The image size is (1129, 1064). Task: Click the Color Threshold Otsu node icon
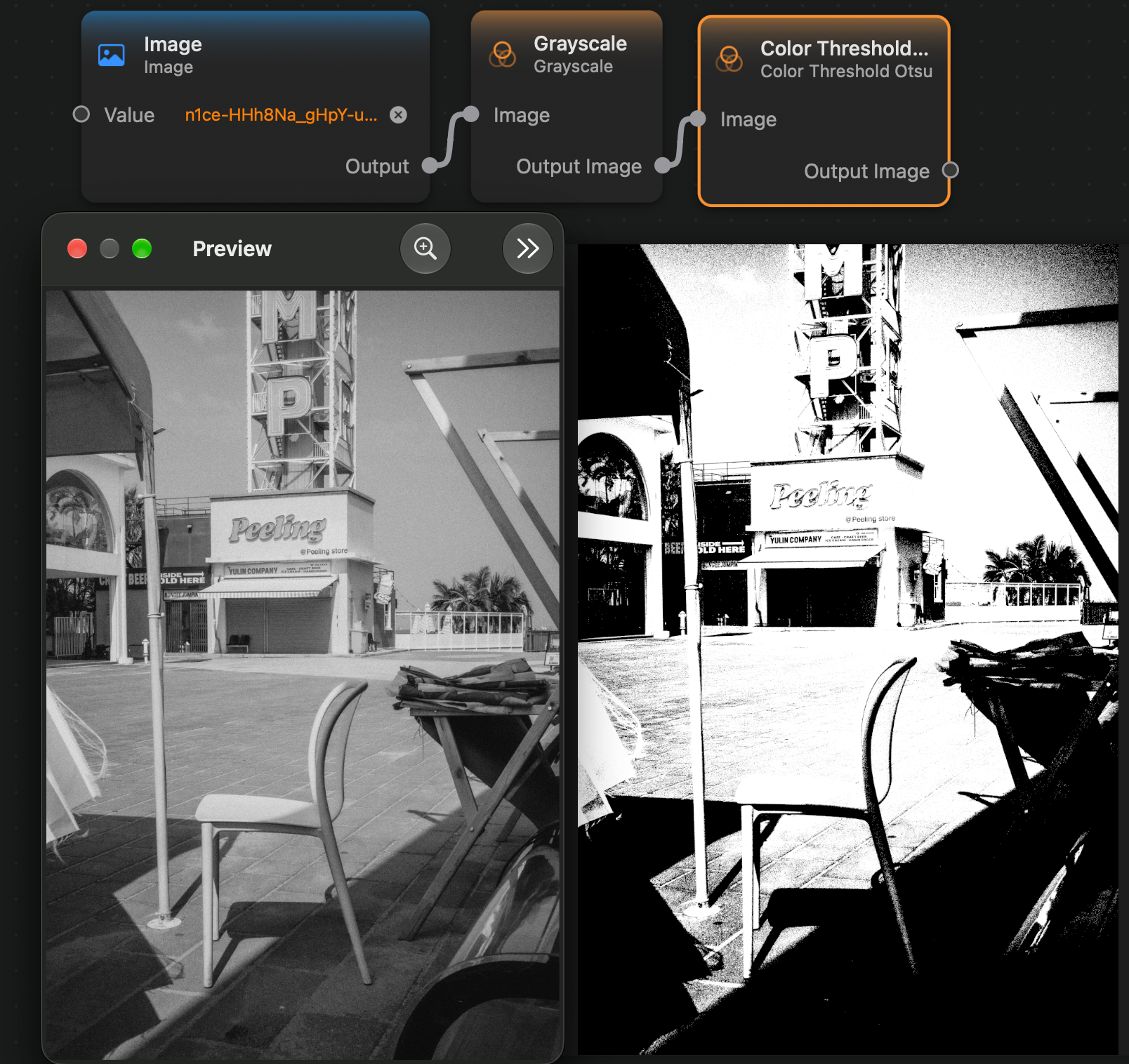point(729,59)
